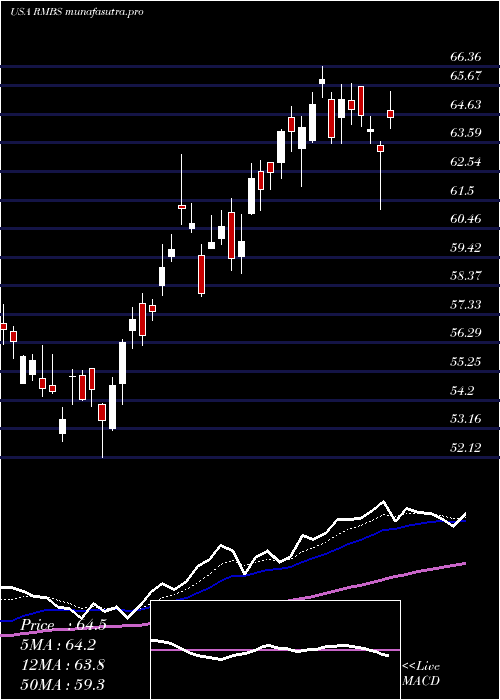Click the 66.36 price level label
Viewport: 500px width, 700px height.
click(466, 57)
